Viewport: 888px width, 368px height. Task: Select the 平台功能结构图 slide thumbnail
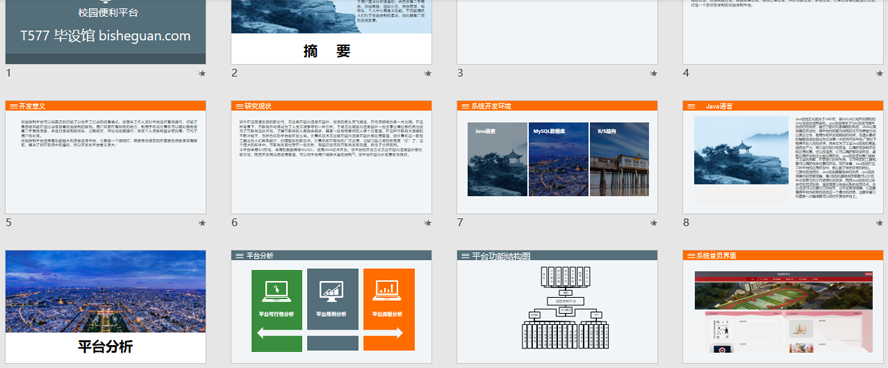coord(557,307)
